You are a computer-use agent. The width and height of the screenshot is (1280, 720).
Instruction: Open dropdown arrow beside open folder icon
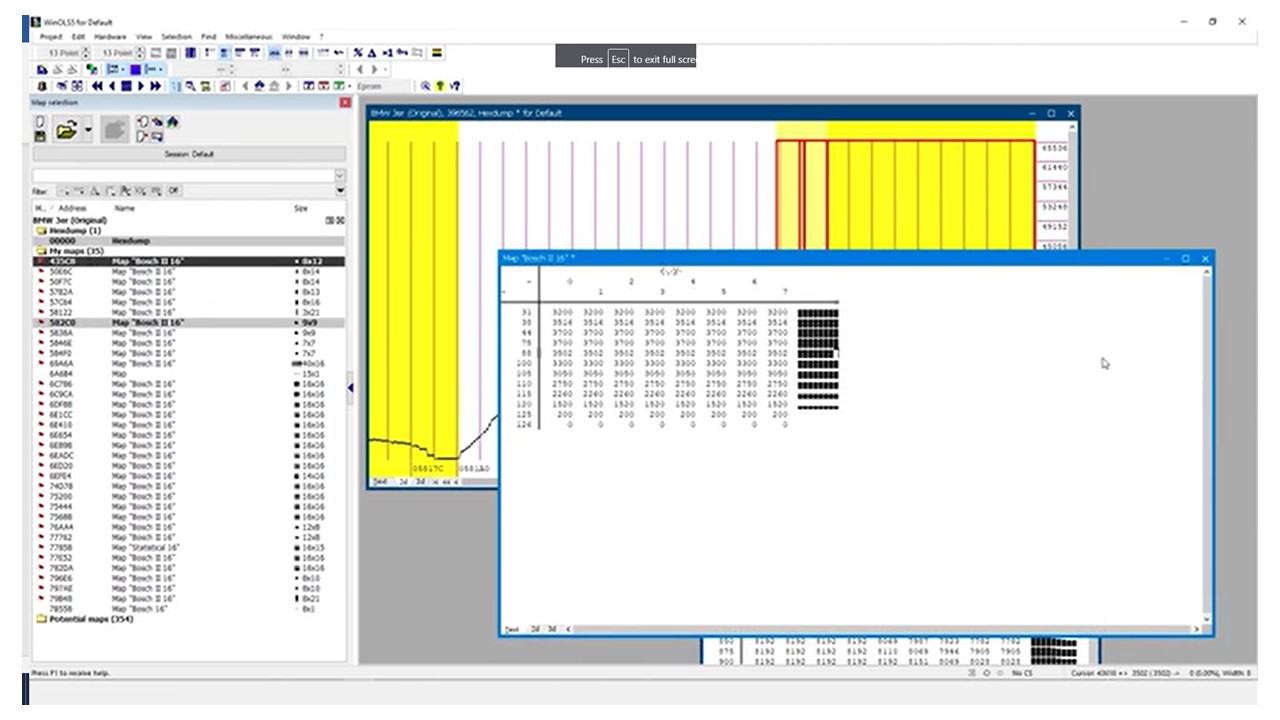coord(88,130)
